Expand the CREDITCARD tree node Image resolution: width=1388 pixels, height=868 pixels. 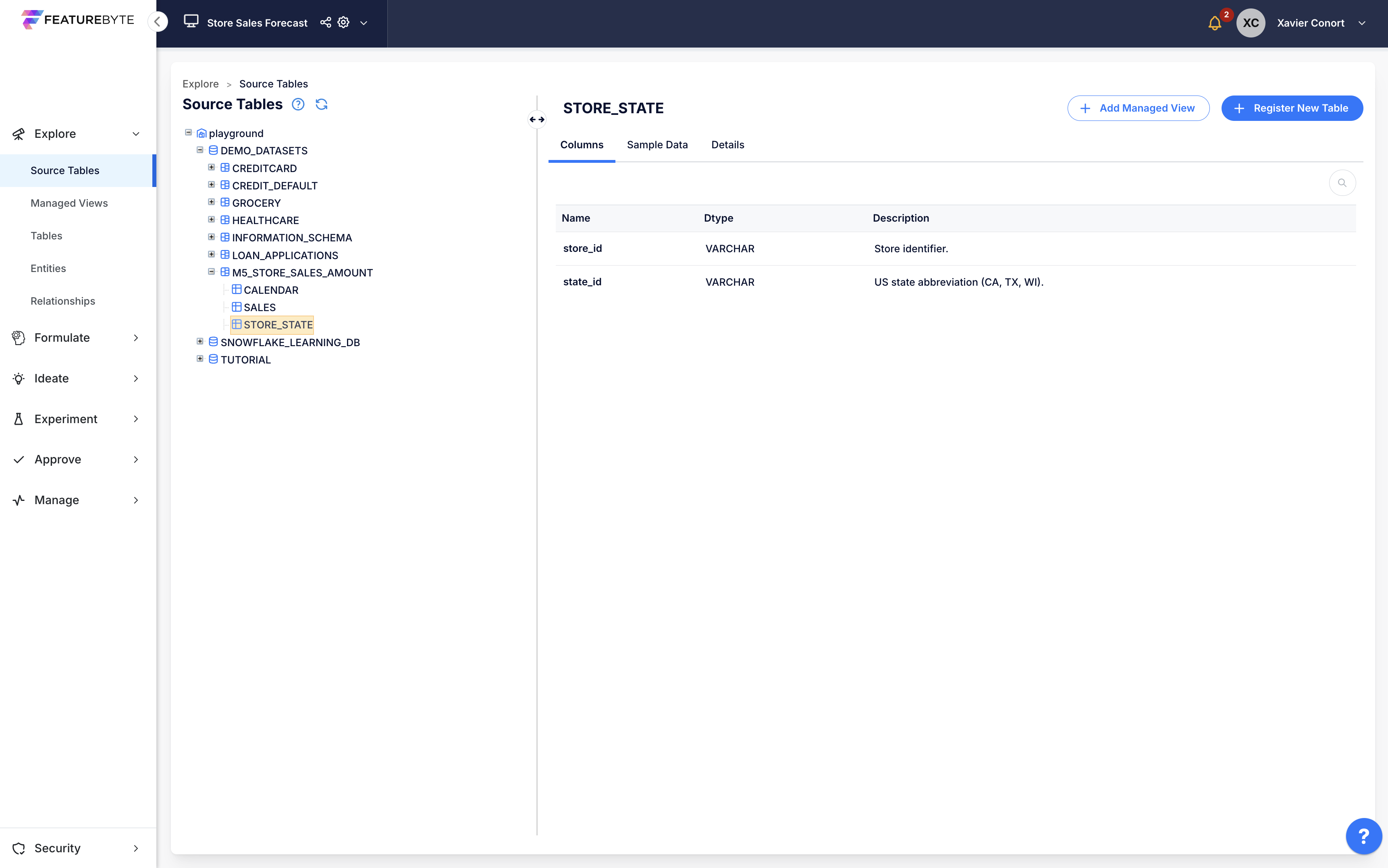coord(211,168)
